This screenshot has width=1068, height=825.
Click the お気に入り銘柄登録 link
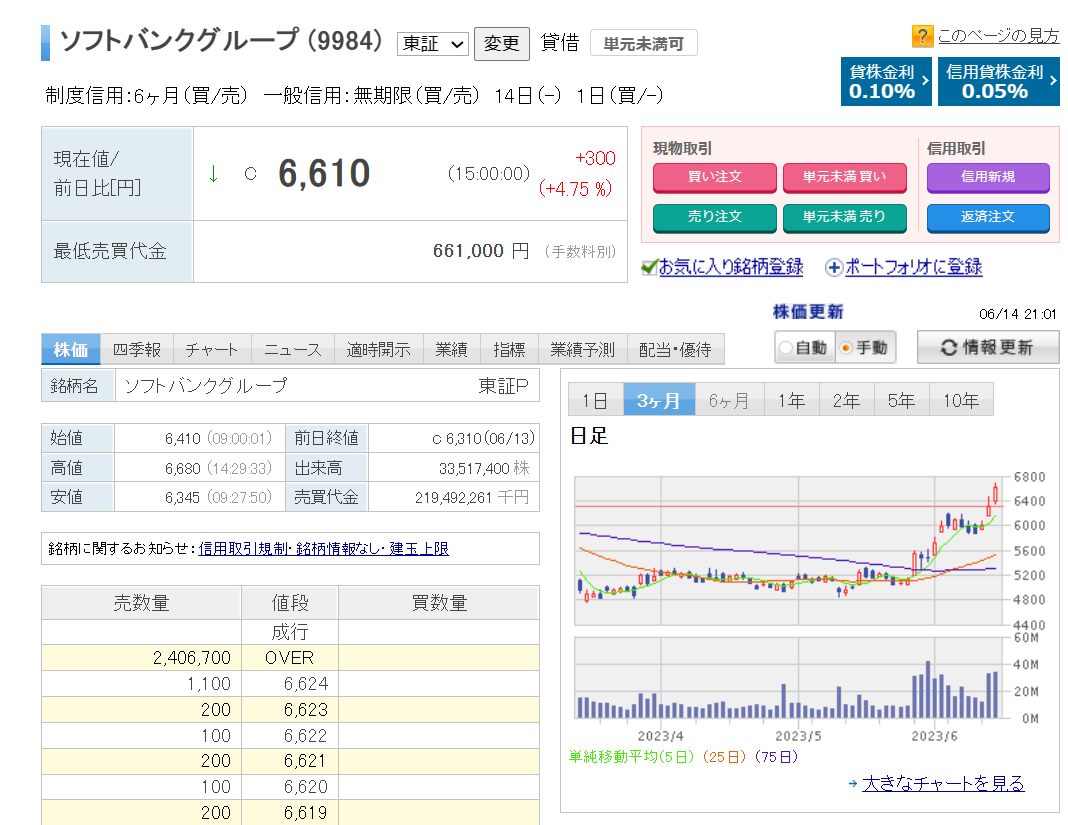pos(731,267)
